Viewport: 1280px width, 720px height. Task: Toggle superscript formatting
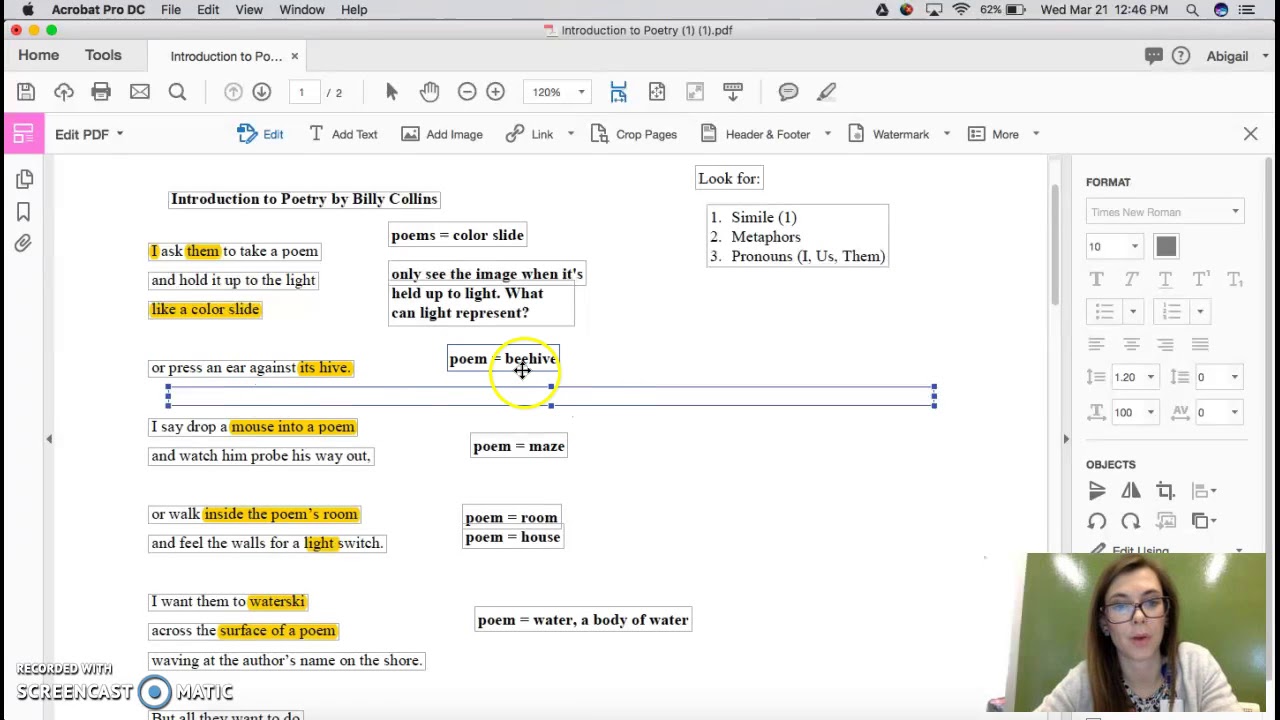[1200, 280]
